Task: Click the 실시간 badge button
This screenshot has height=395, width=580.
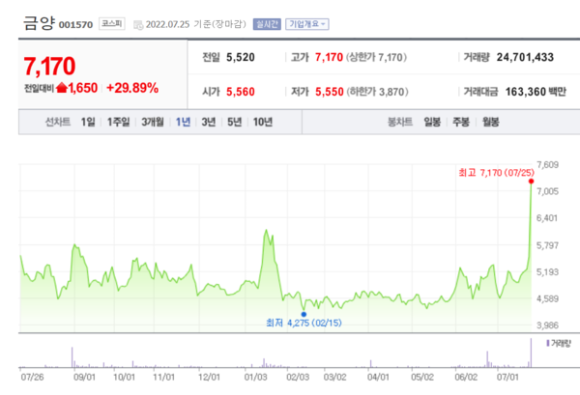Action: click(267, 24)
